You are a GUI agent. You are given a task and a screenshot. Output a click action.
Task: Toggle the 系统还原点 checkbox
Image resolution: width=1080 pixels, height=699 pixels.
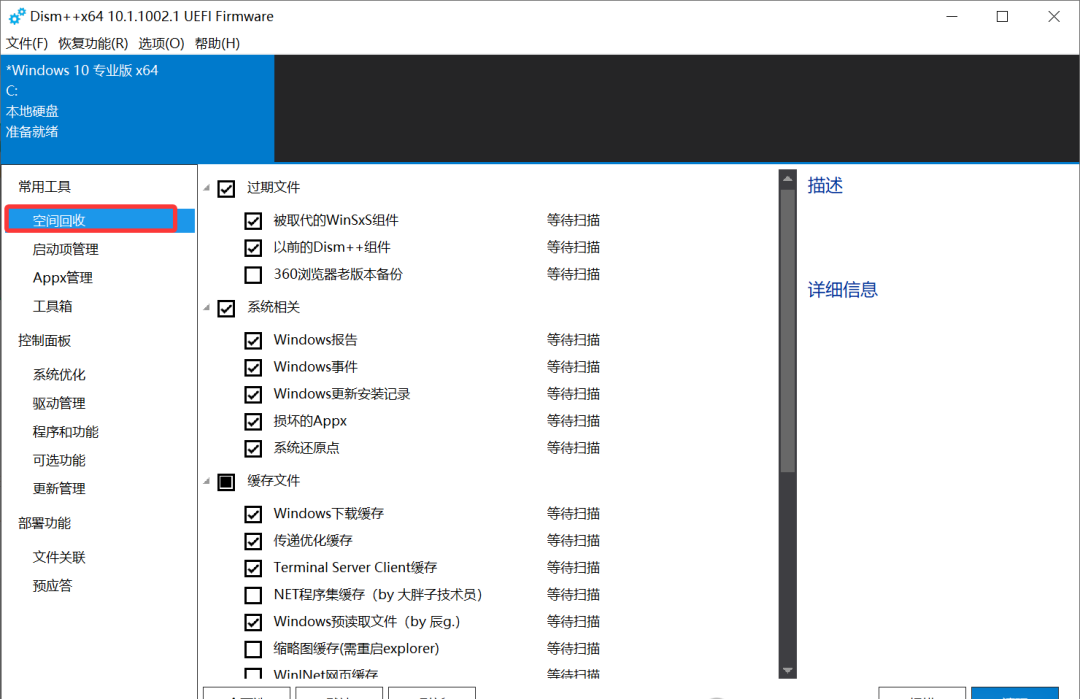(x=253, y=448)
